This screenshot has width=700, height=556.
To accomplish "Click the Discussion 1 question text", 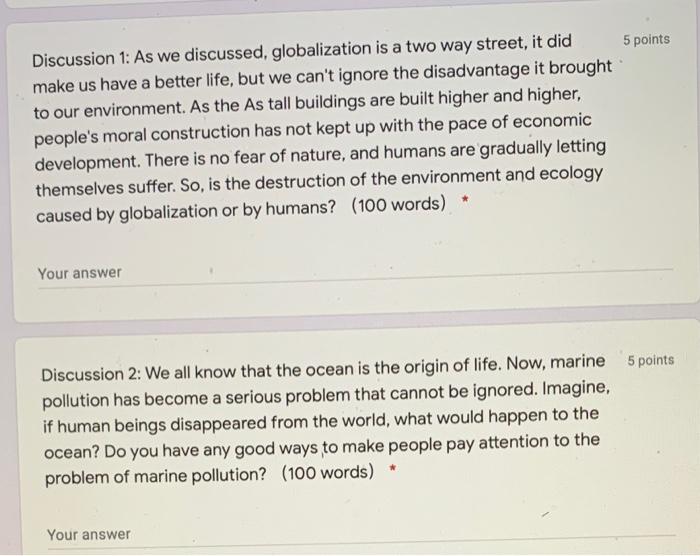I will pos(322,129).
